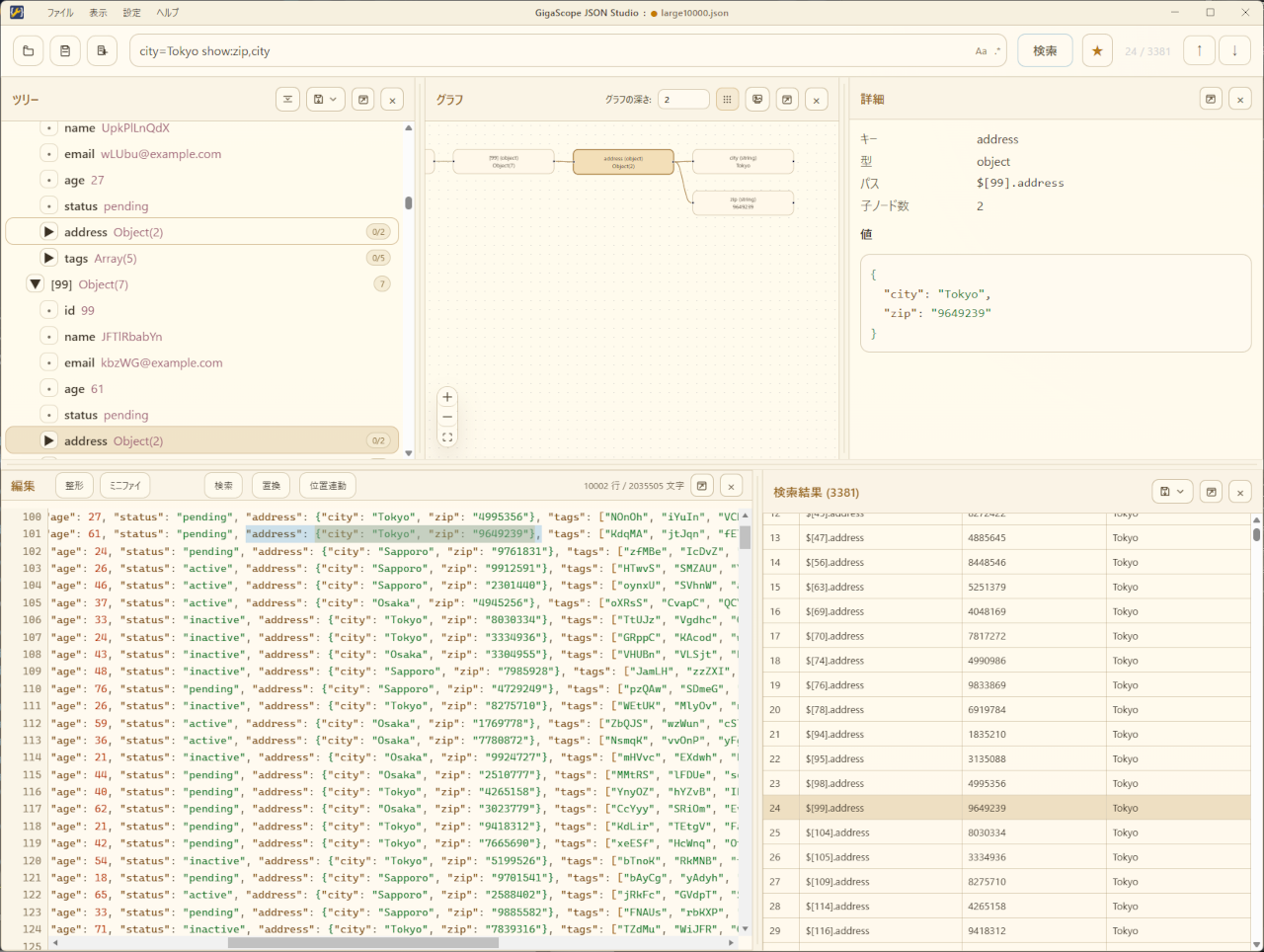The width and height of the screenshot is (1264, 952).
Task: Toggle case-sensitive Aa search option
Action: [981, 51]
